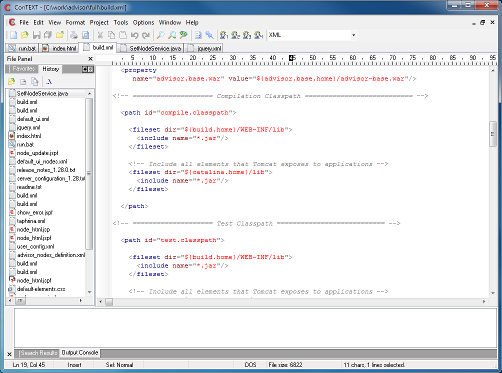Click the documents icon in File Panel toolbar
Screen dimensions: 502x373
34,81
